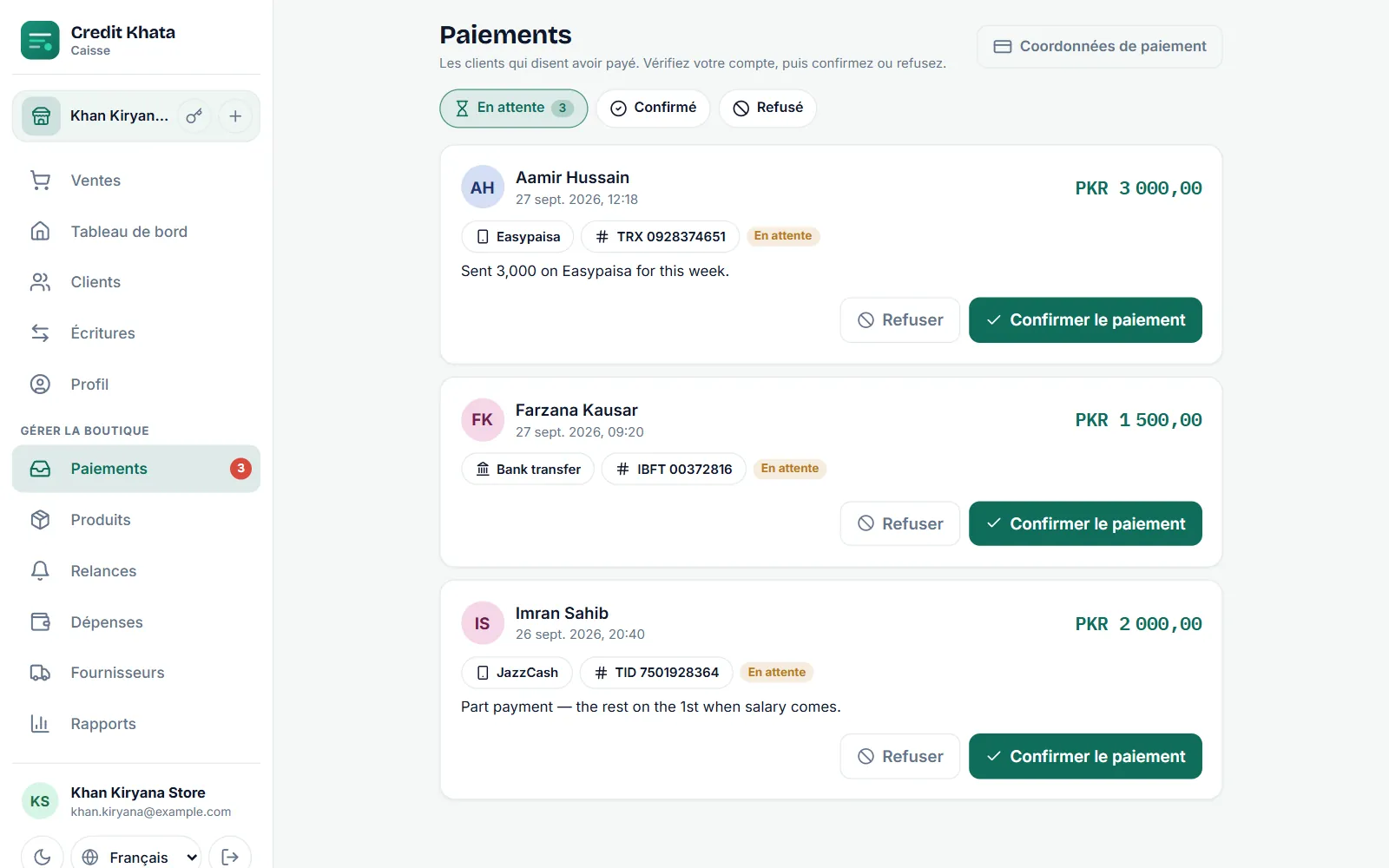Confirm Farzana Kausar's payment

tap(1085, 524)
